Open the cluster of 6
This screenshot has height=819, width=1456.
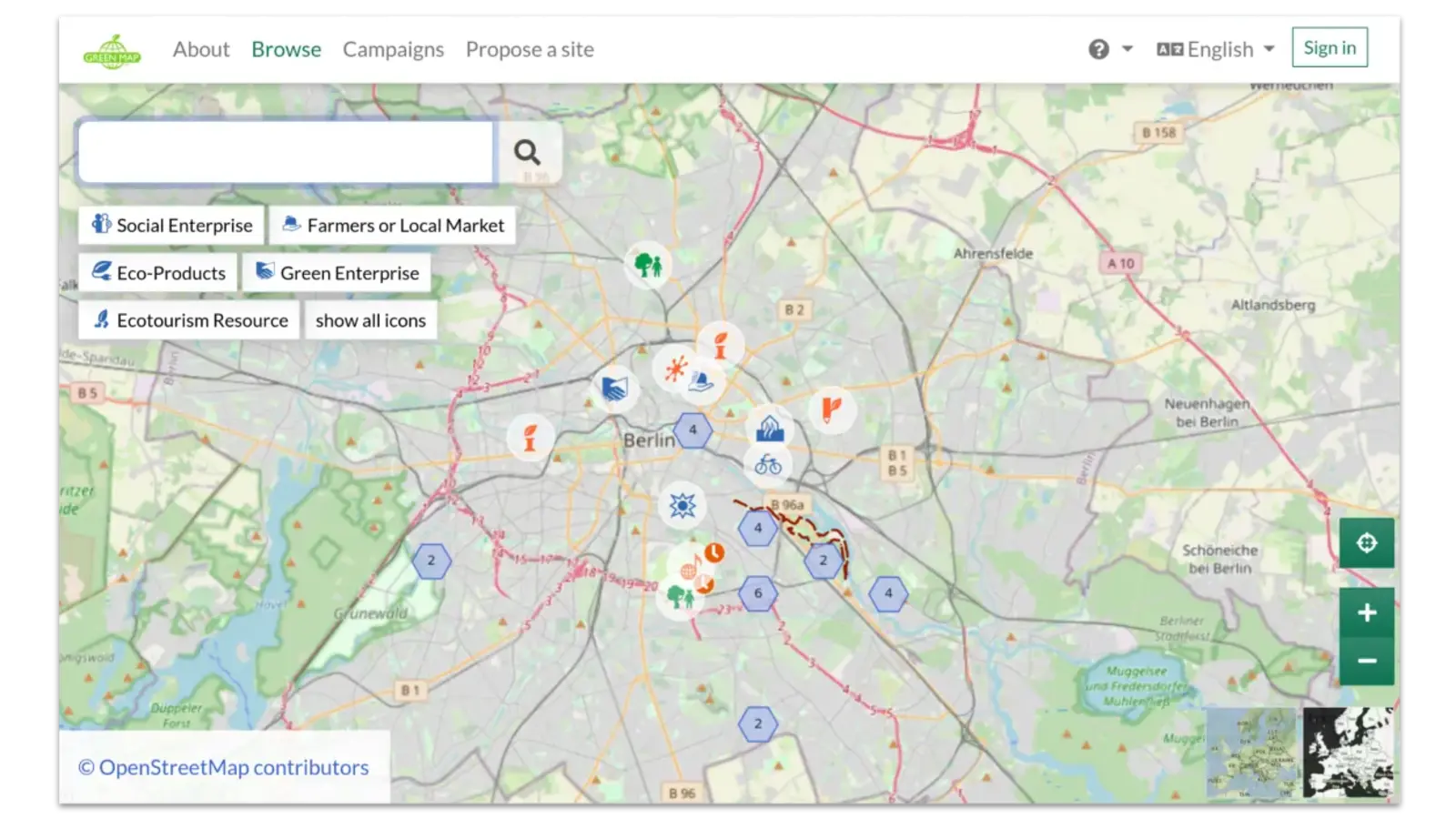[757, 593]
